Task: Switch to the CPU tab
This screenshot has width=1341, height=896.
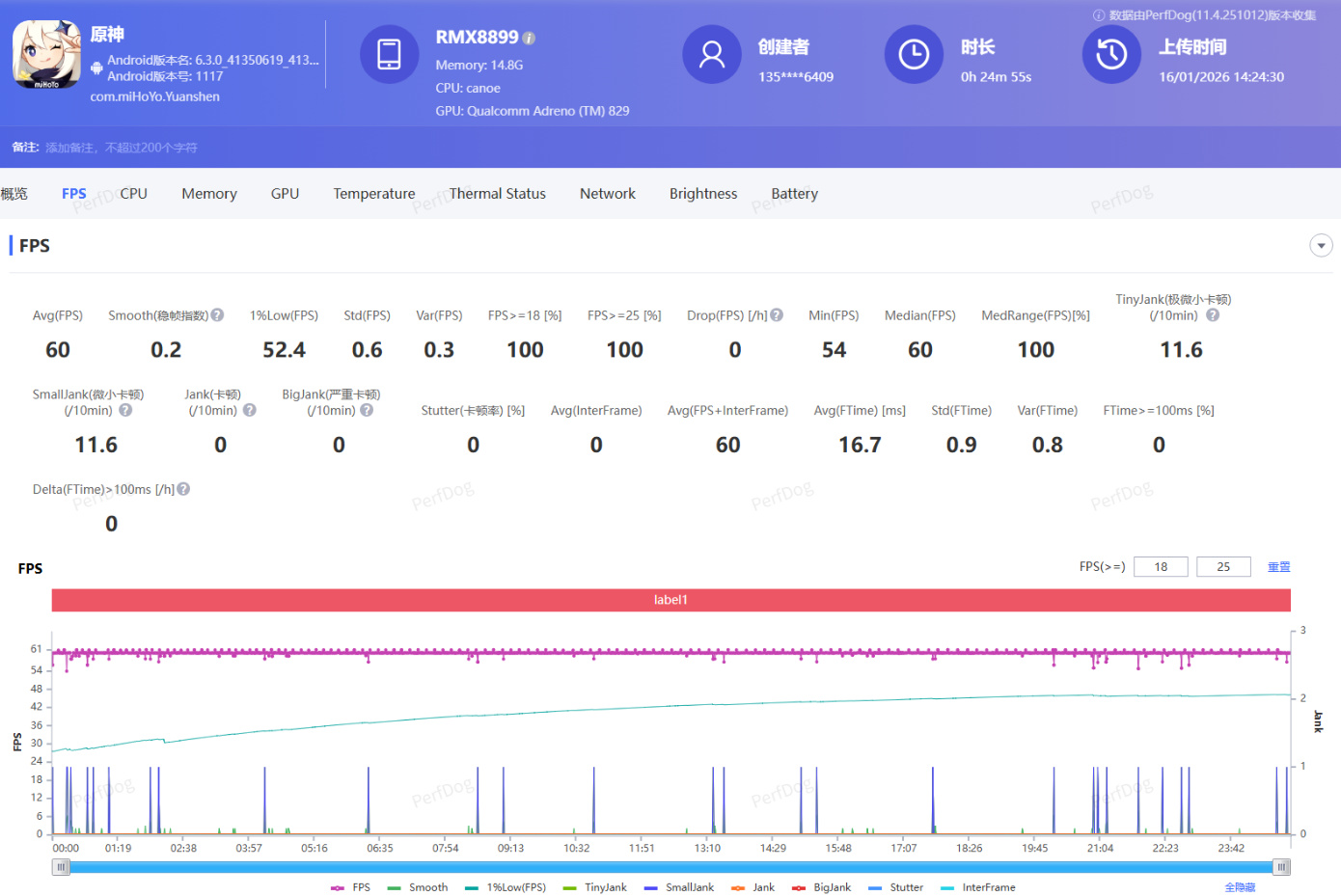Action: (x=133, y=194)
